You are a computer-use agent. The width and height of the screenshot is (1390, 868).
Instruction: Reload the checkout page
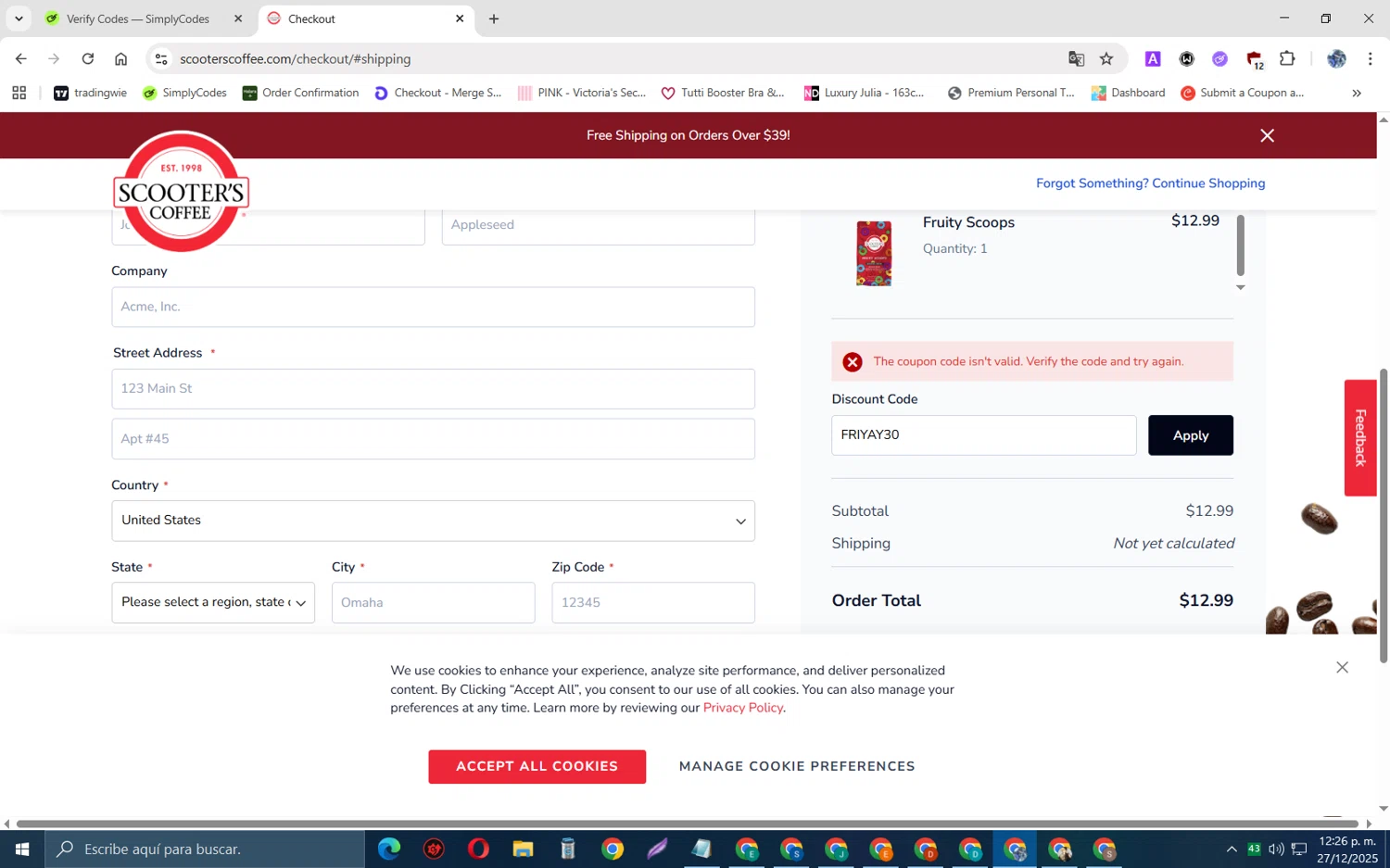pos(87,58)
